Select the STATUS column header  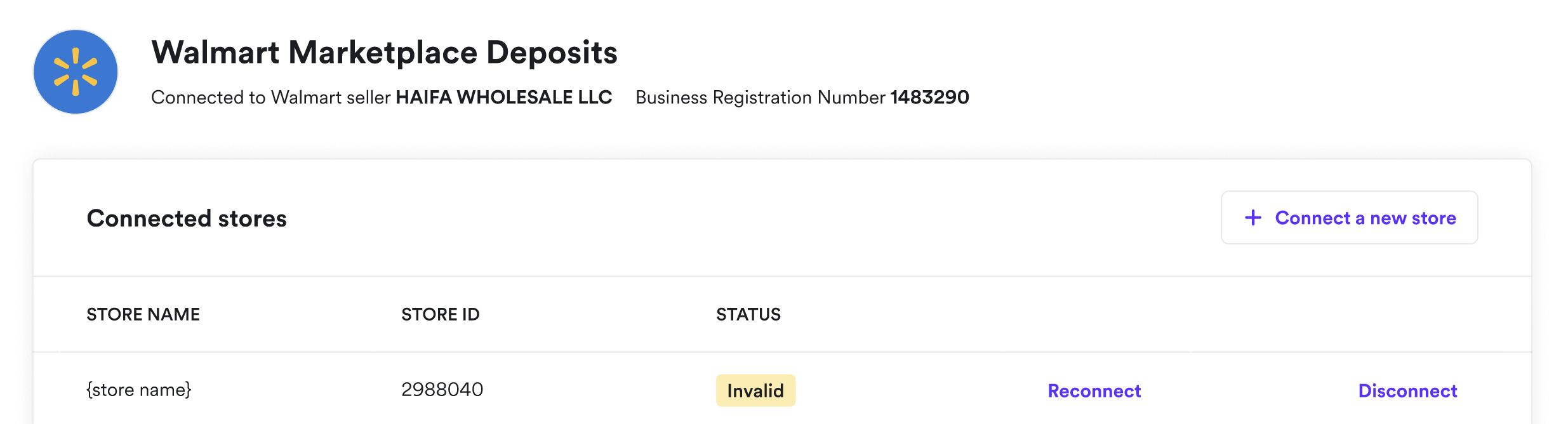coord(748,314)
